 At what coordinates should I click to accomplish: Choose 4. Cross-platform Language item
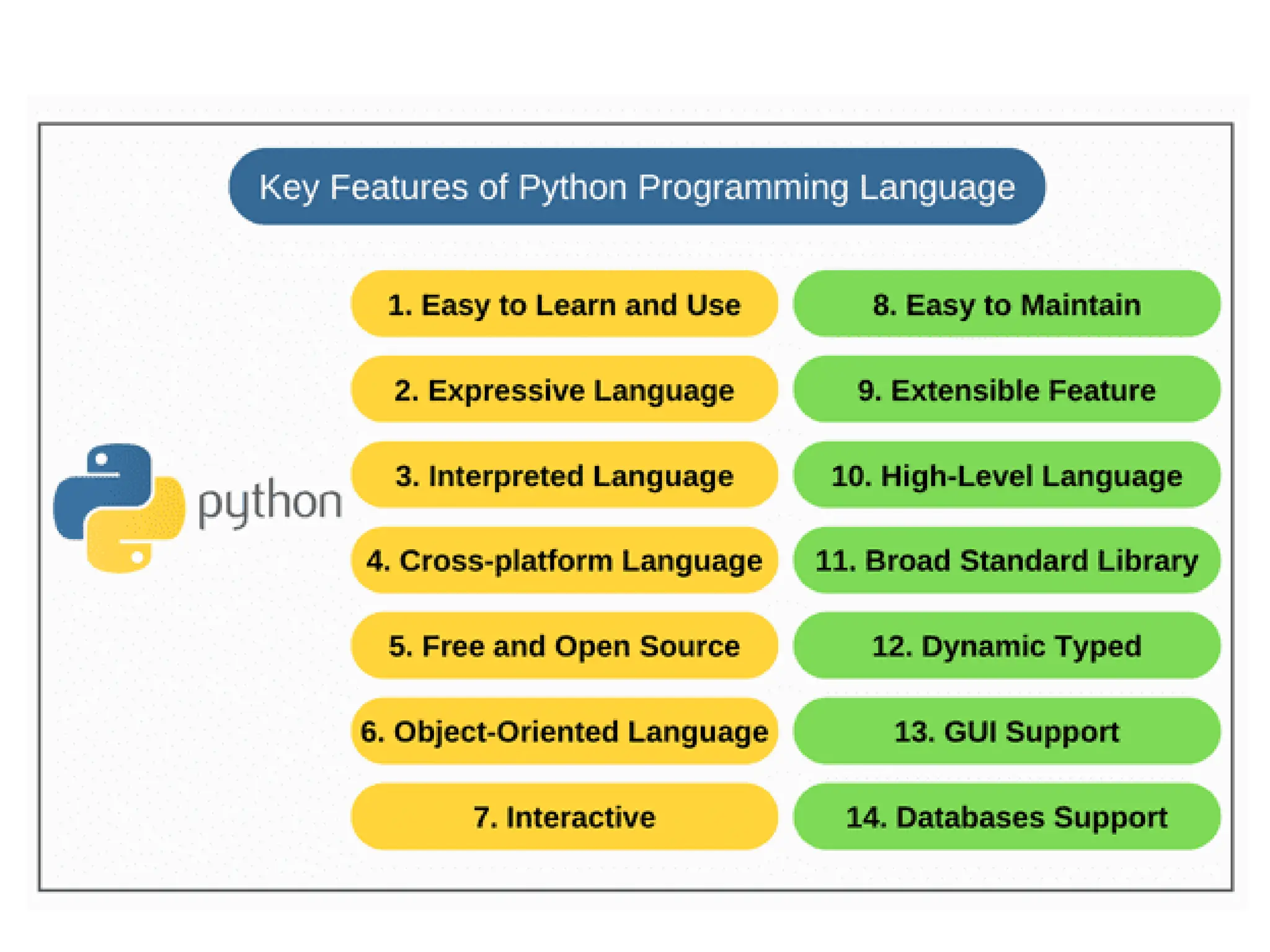pyautogui.click(x=564, y=560)
